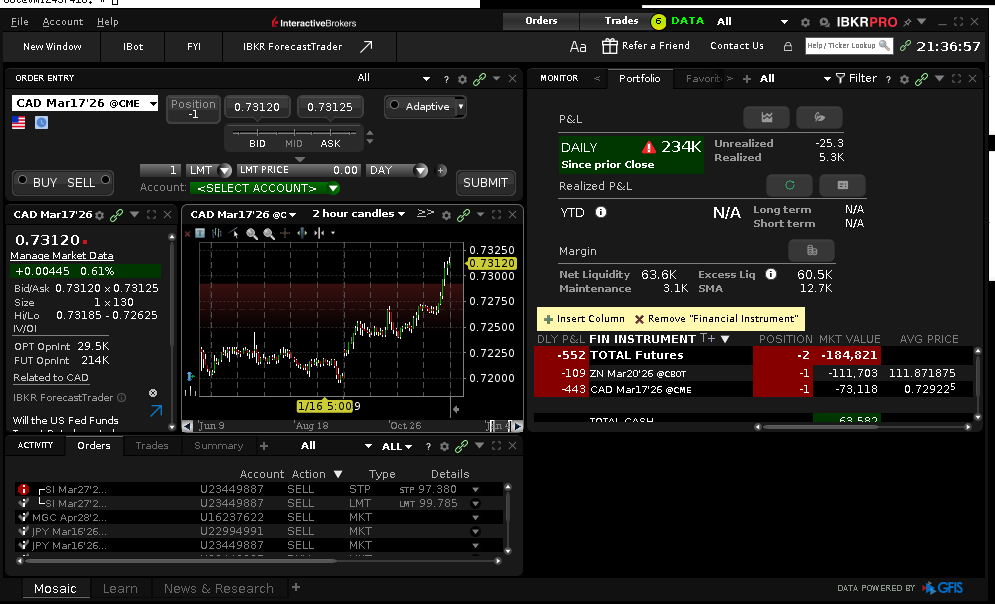Viewport: 995px width, 604px height.
Task: Toggle the chart crosshair tool
Action: pos(285,233)
